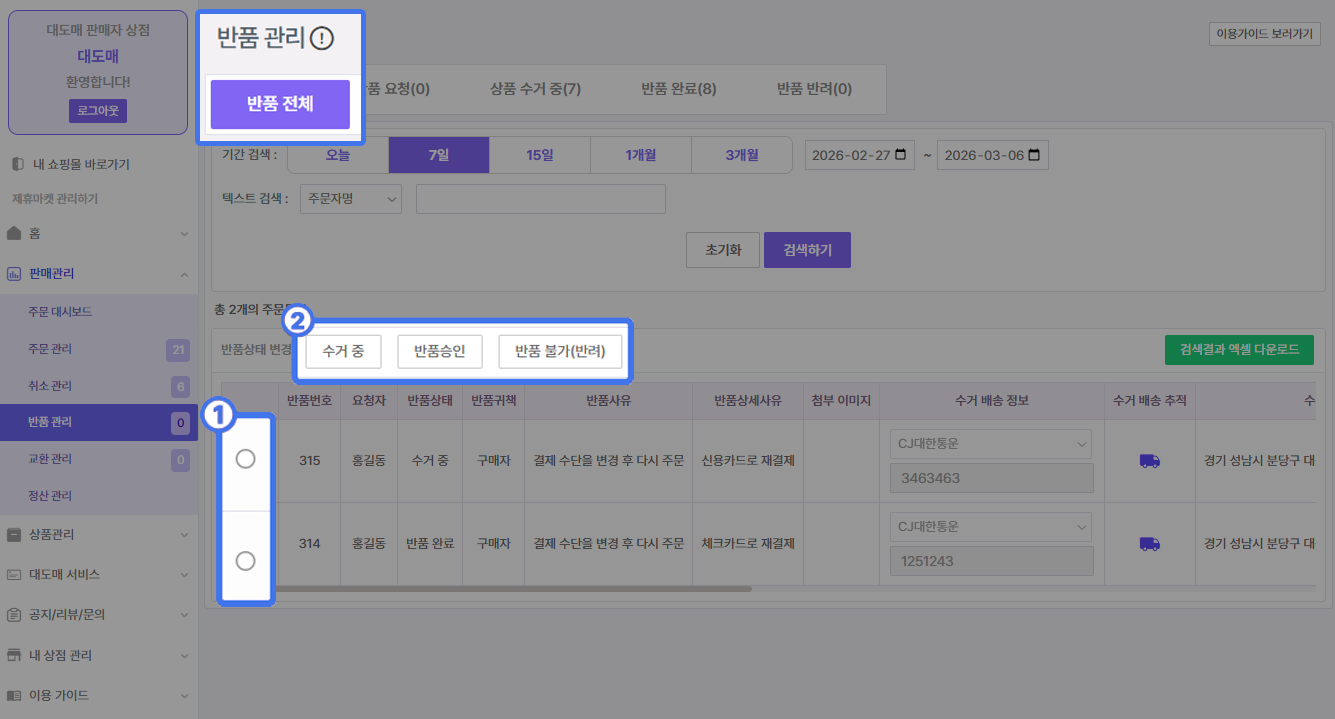Screen dimensions: 1335x719
Task: Open the 주문자명 text search dropdown
Action: click(x=349, y=199)
